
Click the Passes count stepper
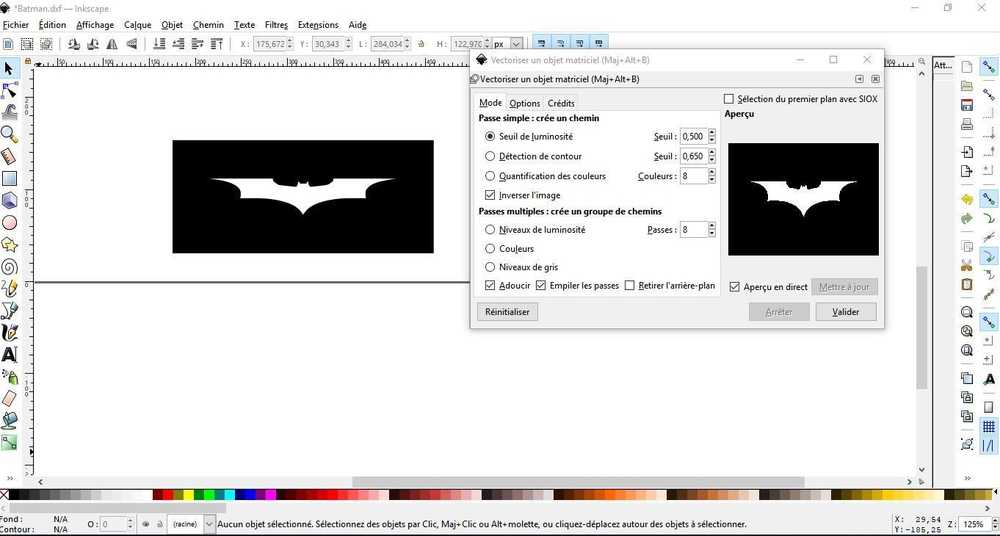click(712, 230)
